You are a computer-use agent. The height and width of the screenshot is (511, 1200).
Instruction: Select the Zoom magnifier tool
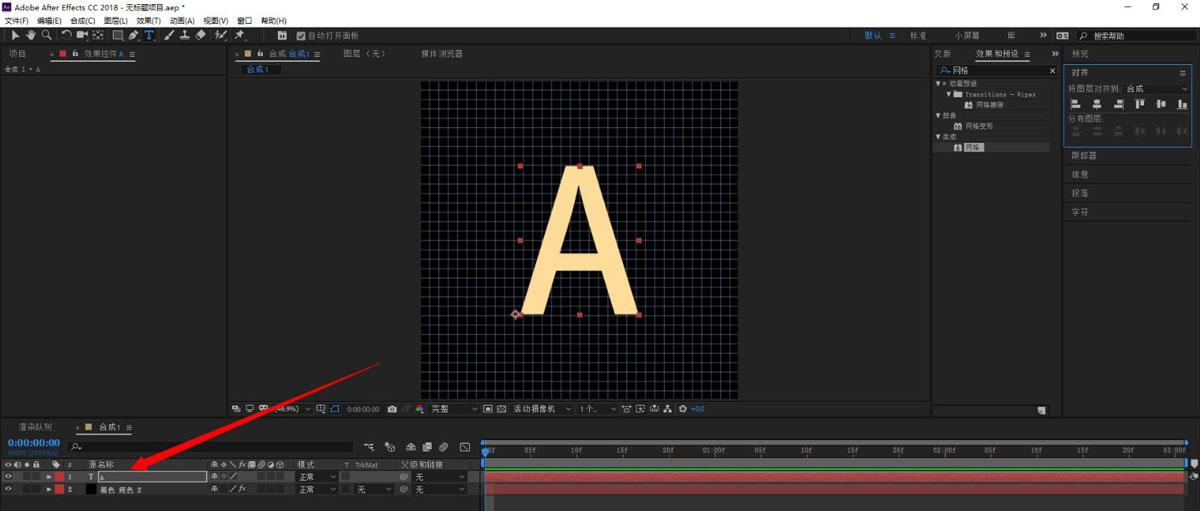tap(46, 35)
